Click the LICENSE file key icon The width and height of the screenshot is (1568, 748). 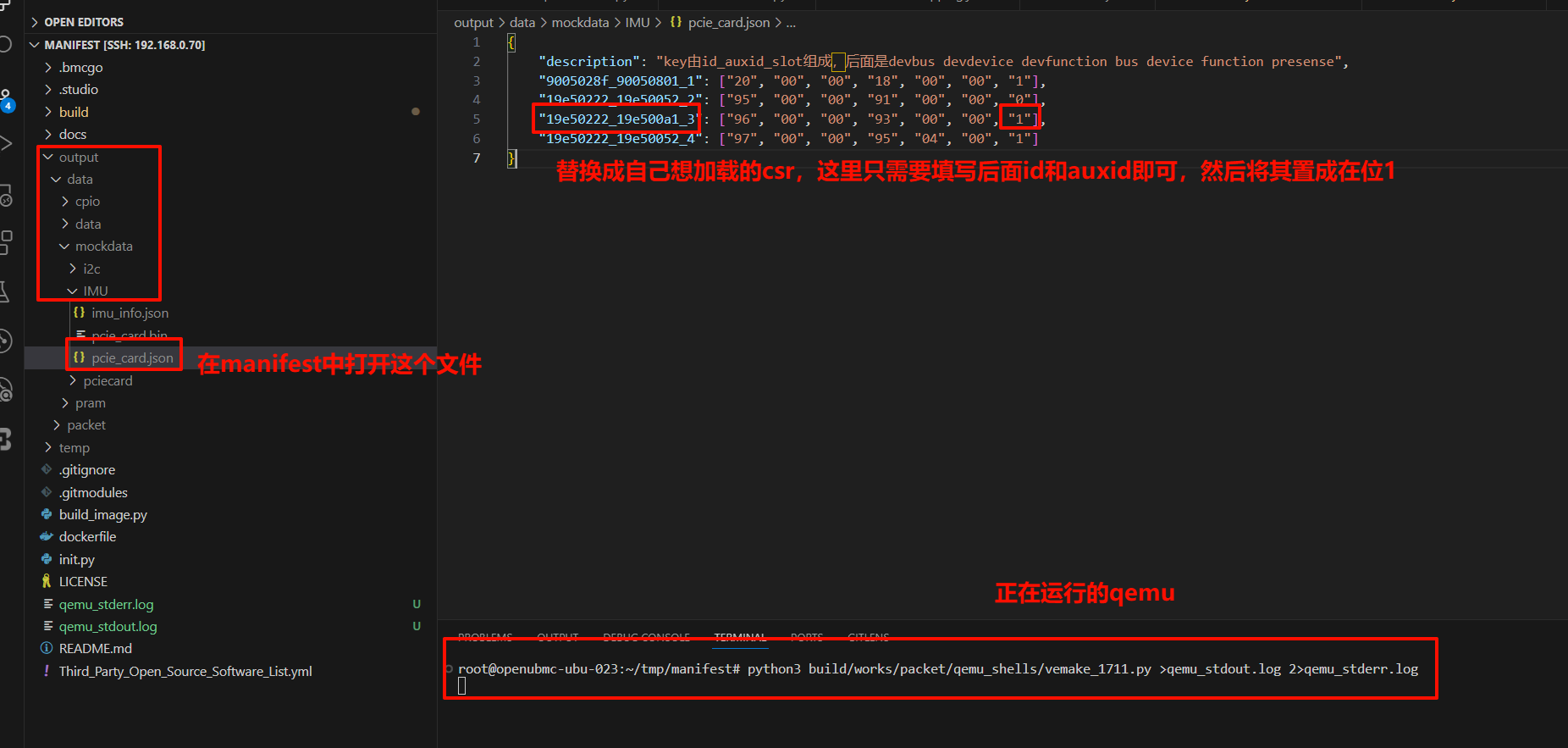pos(47,581)
